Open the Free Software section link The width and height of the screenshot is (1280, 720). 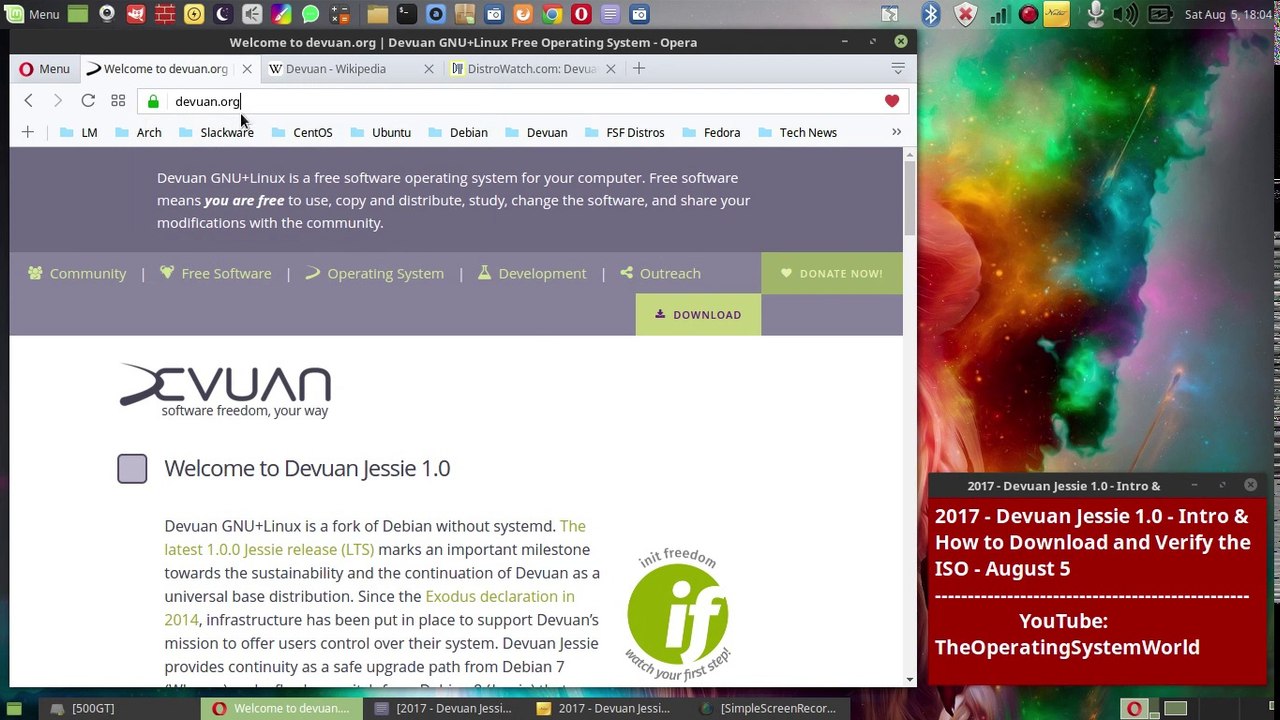coord(215,273)
